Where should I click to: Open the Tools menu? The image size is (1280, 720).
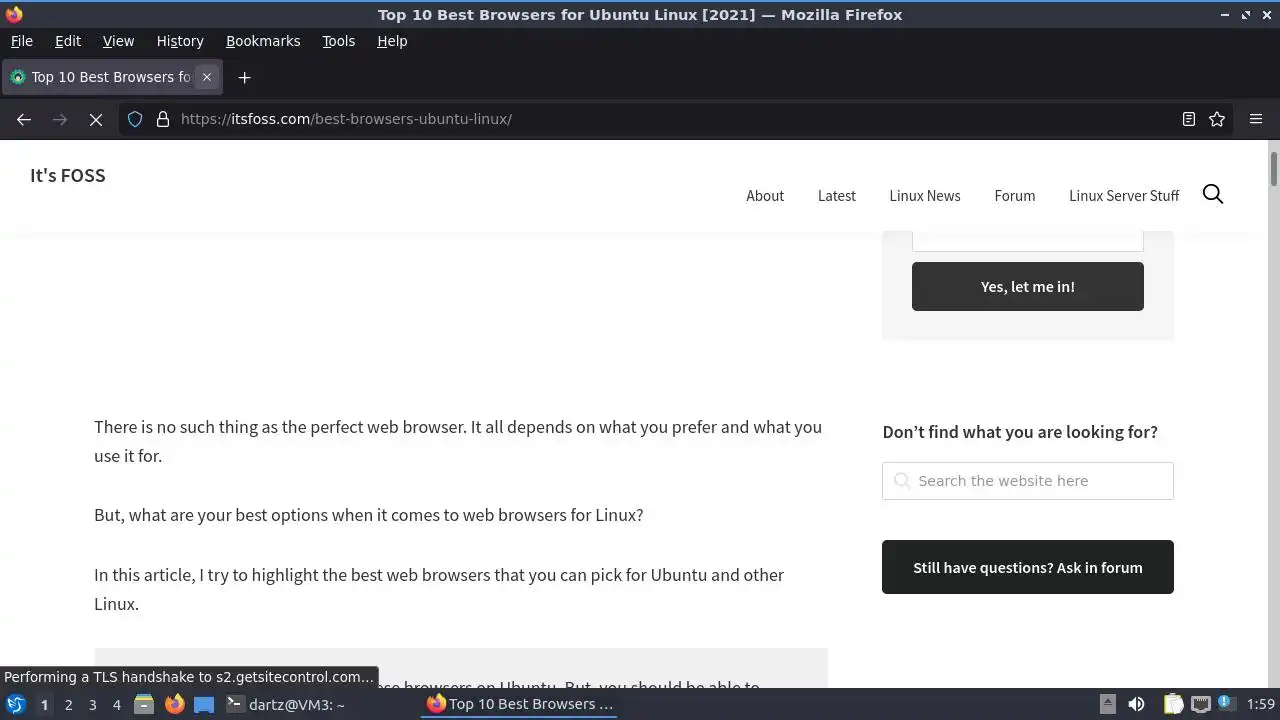pos(339,41)
